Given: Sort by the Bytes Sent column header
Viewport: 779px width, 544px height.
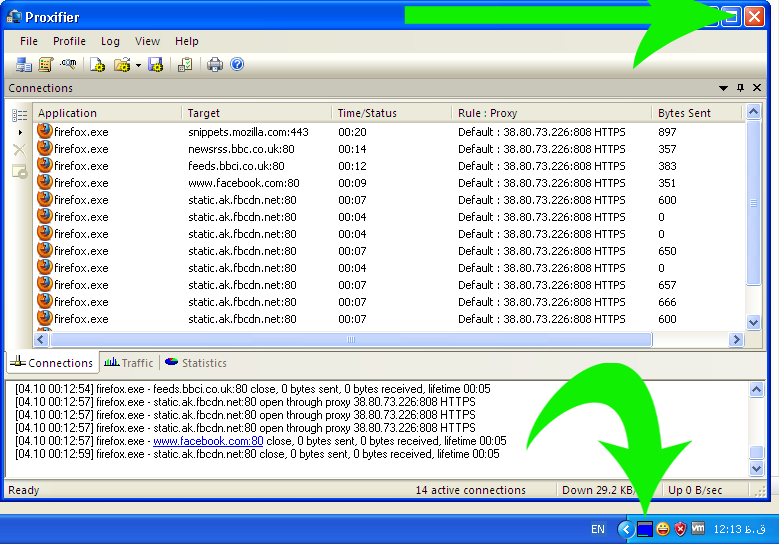Looking at the screenshot, I should click(698, 113).
